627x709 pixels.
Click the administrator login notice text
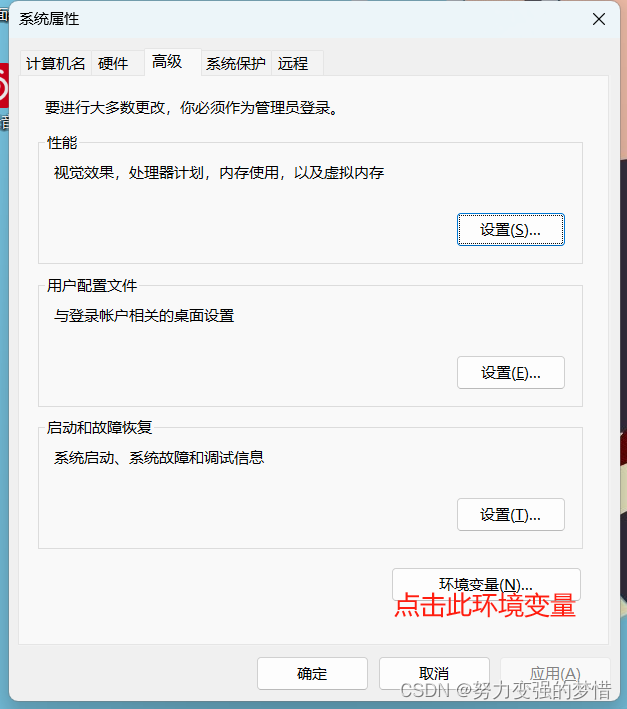(x=192, y=108)
